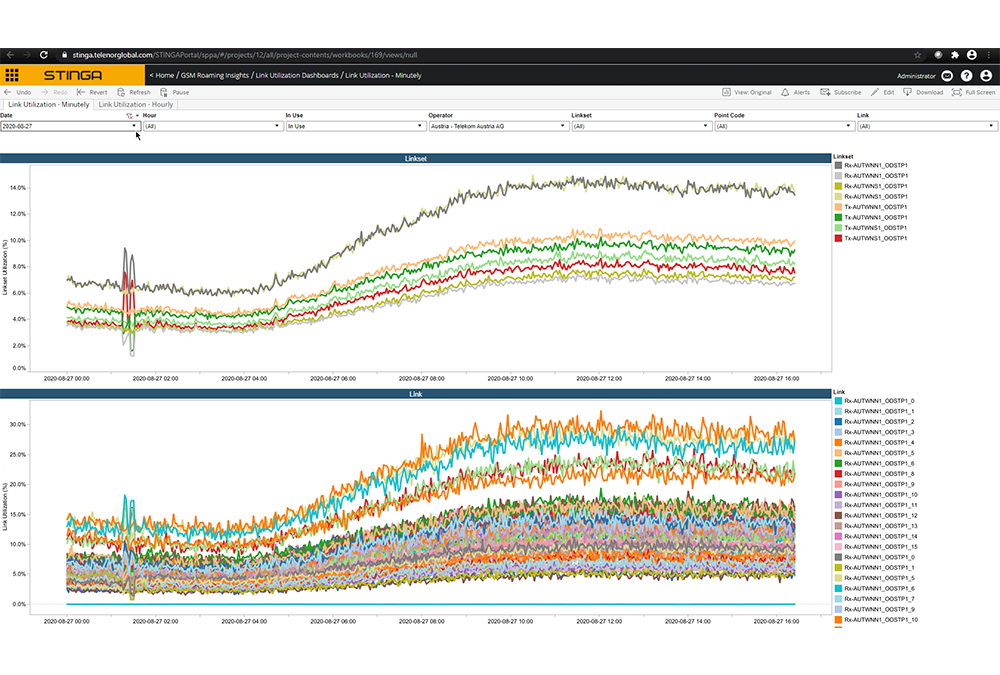Select the olive Rx-AUTWNS1_OOSTP1 Linkset swatch
The width and height of the screenshot is (1000, 675).
coord(839,186)
